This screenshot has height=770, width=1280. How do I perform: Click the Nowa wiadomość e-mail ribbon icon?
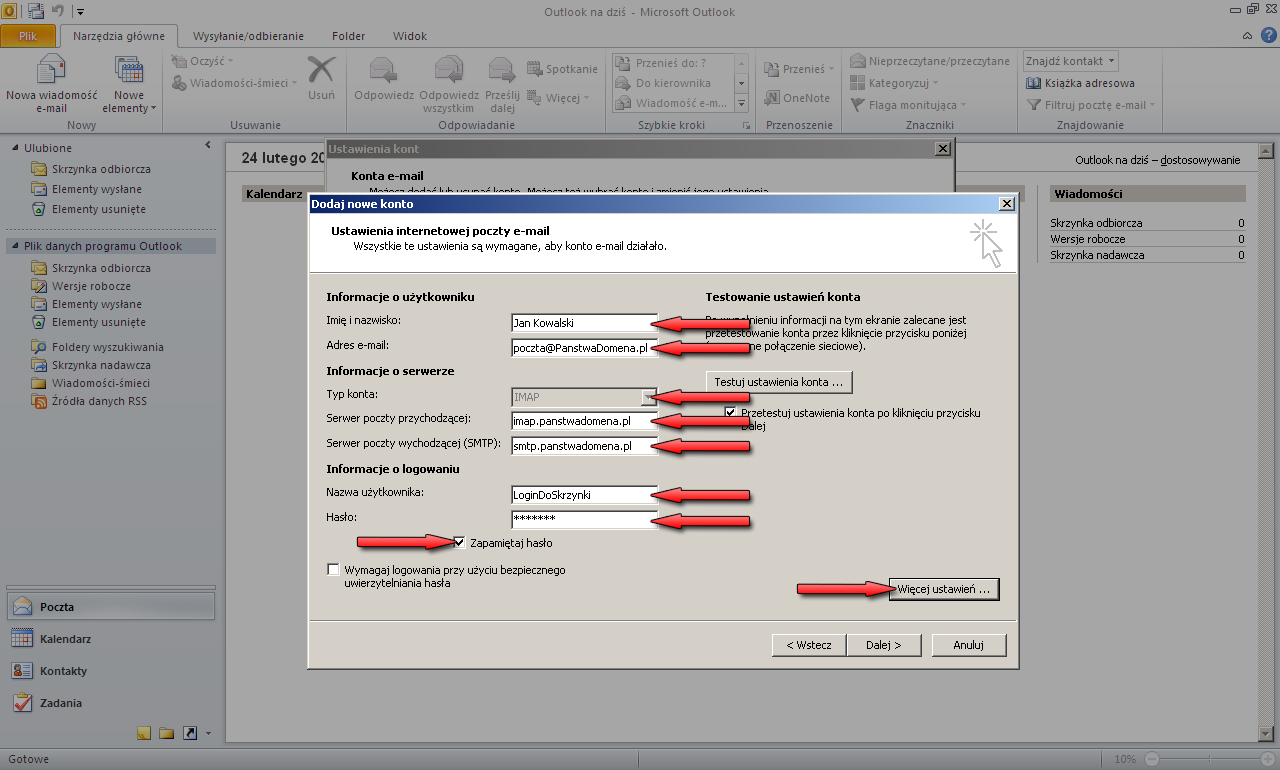[51, 83]
